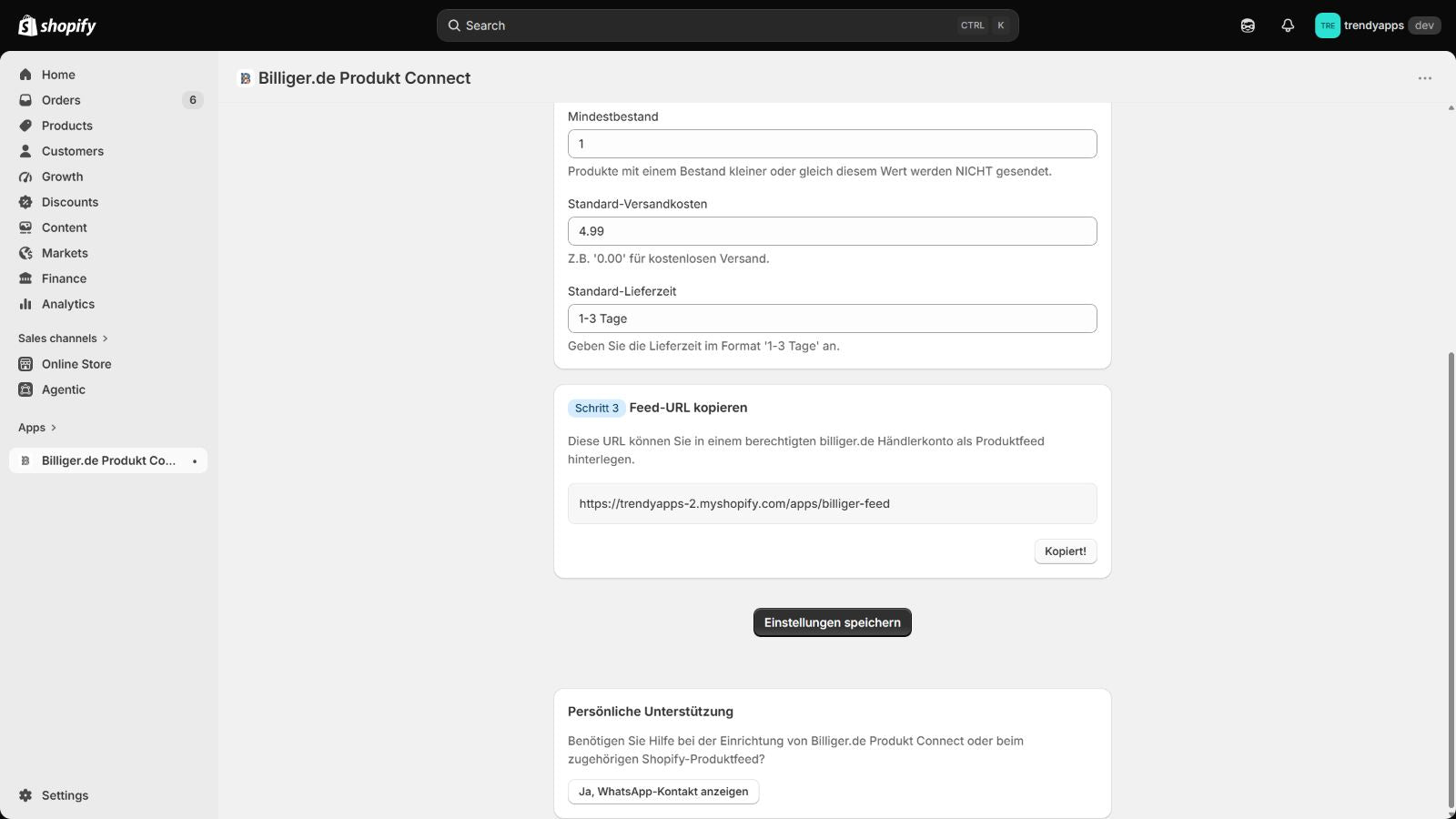Click the Mindestbestand input field
The image size is (1456, 819).
(833, 144)
